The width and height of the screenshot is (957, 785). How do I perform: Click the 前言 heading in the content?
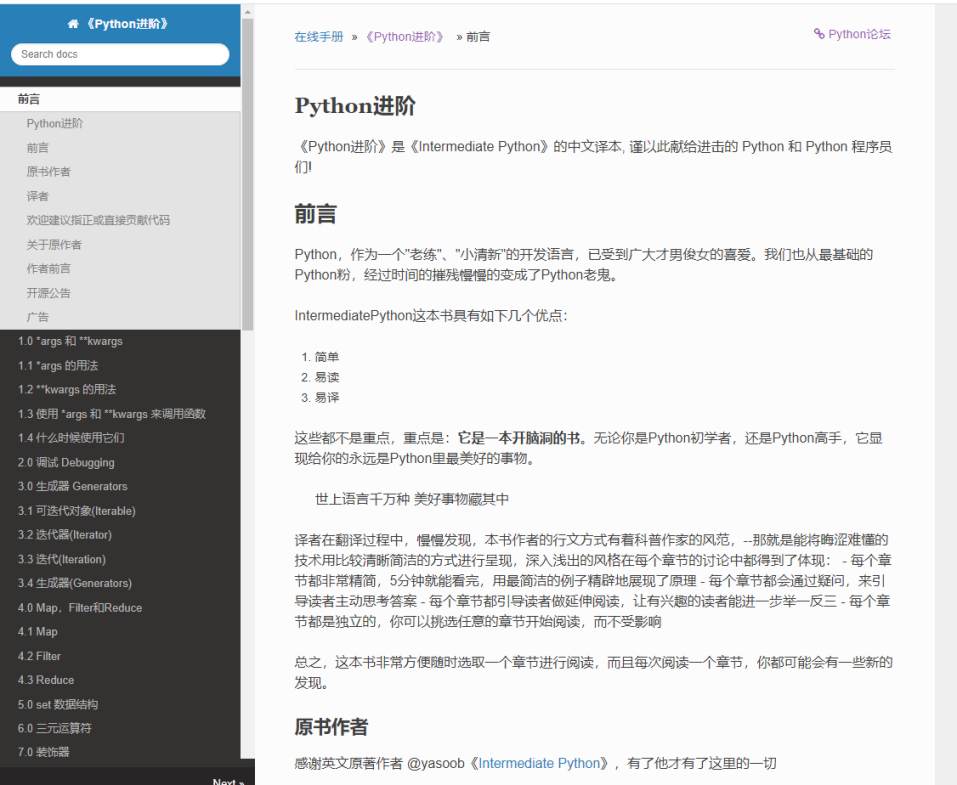pos(316,214)
